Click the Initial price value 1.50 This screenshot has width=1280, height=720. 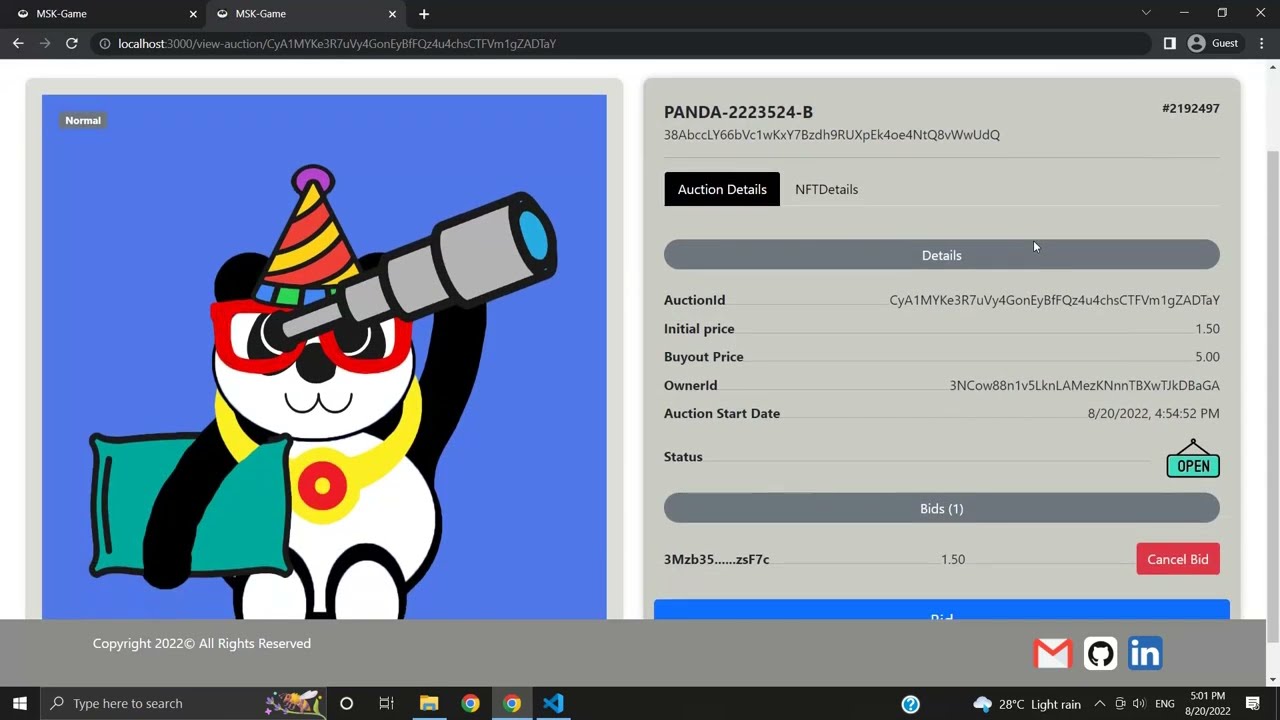tap(1207, 329)
